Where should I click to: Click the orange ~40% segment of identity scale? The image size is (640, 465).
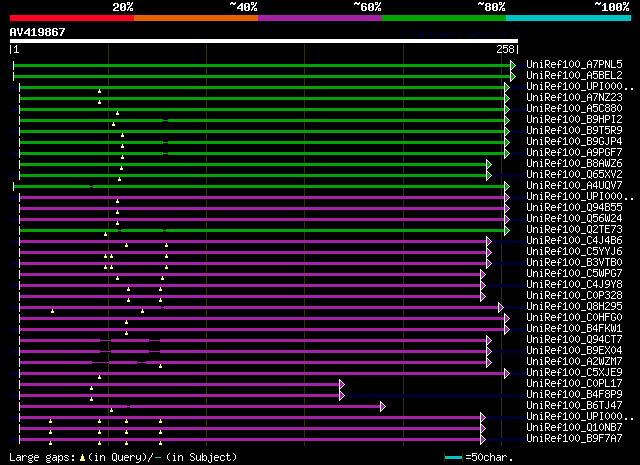196,18
